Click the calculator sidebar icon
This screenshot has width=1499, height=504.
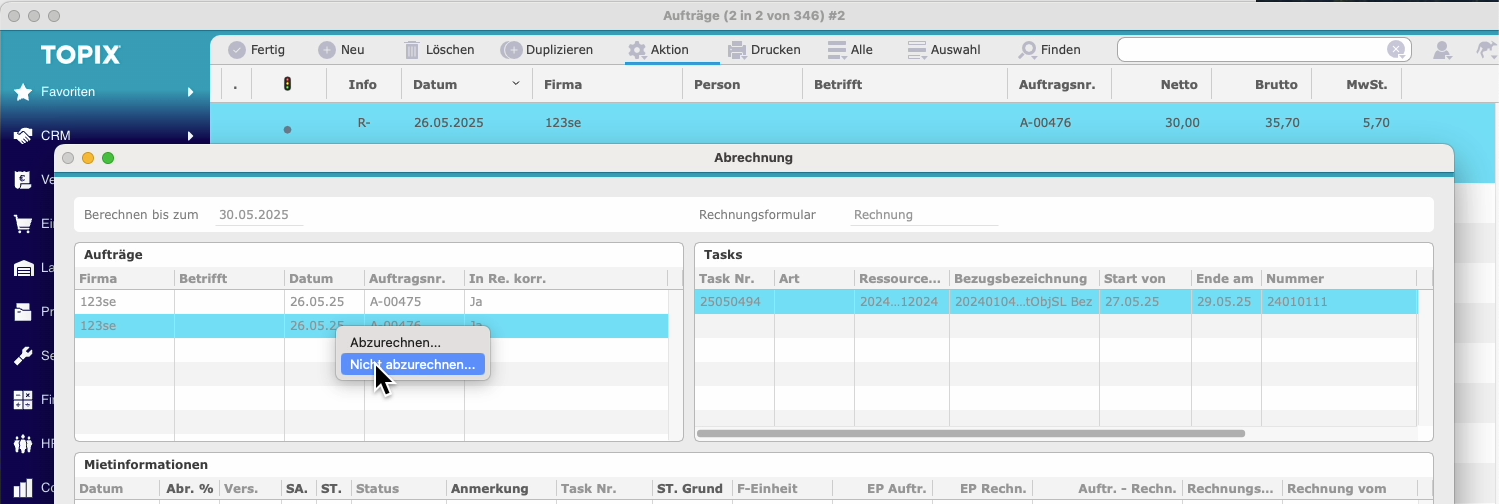(22, 400)
